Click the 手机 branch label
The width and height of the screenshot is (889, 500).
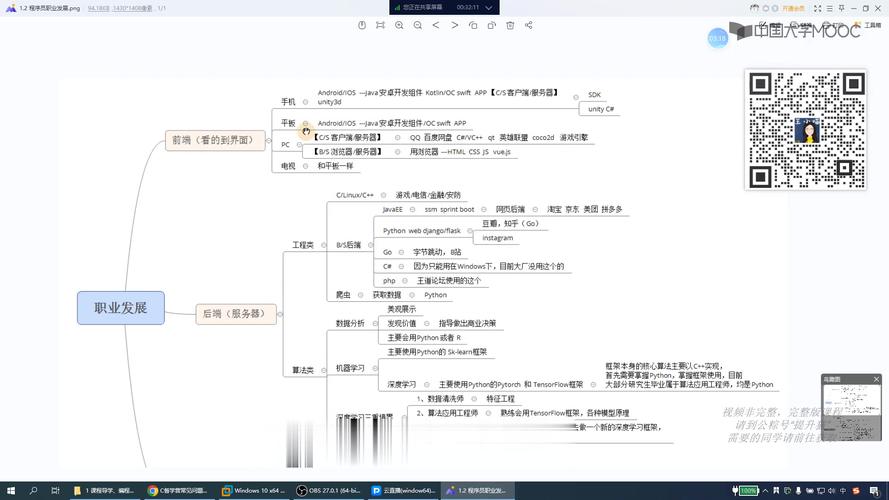click(288, 102)
